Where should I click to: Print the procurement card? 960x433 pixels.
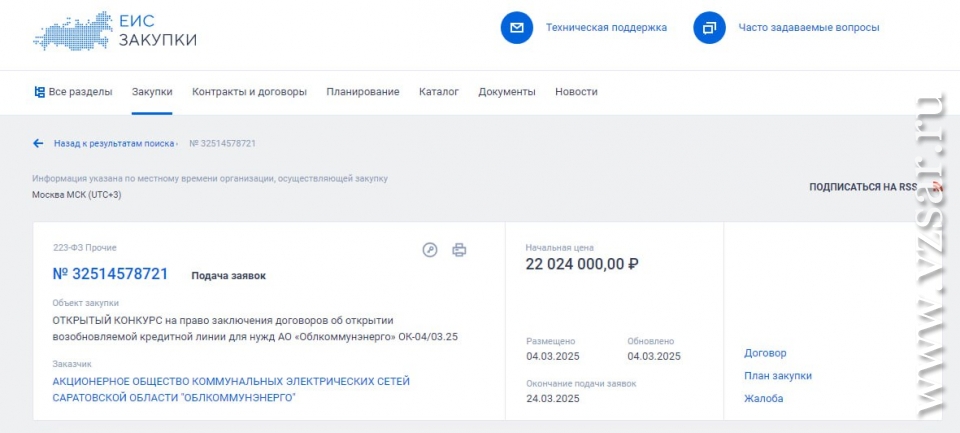point(459,250)
